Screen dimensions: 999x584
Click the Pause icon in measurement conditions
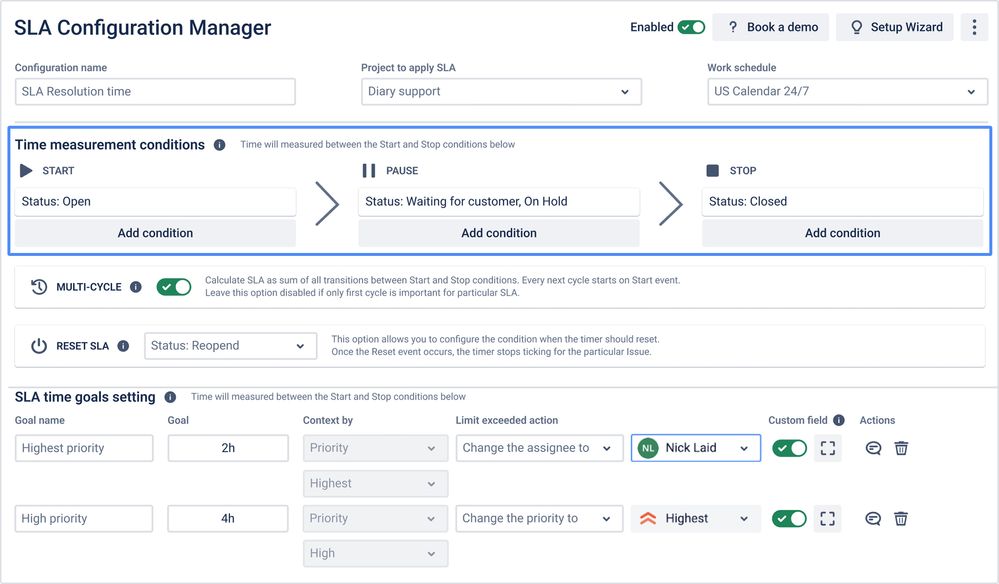point(369,170)
